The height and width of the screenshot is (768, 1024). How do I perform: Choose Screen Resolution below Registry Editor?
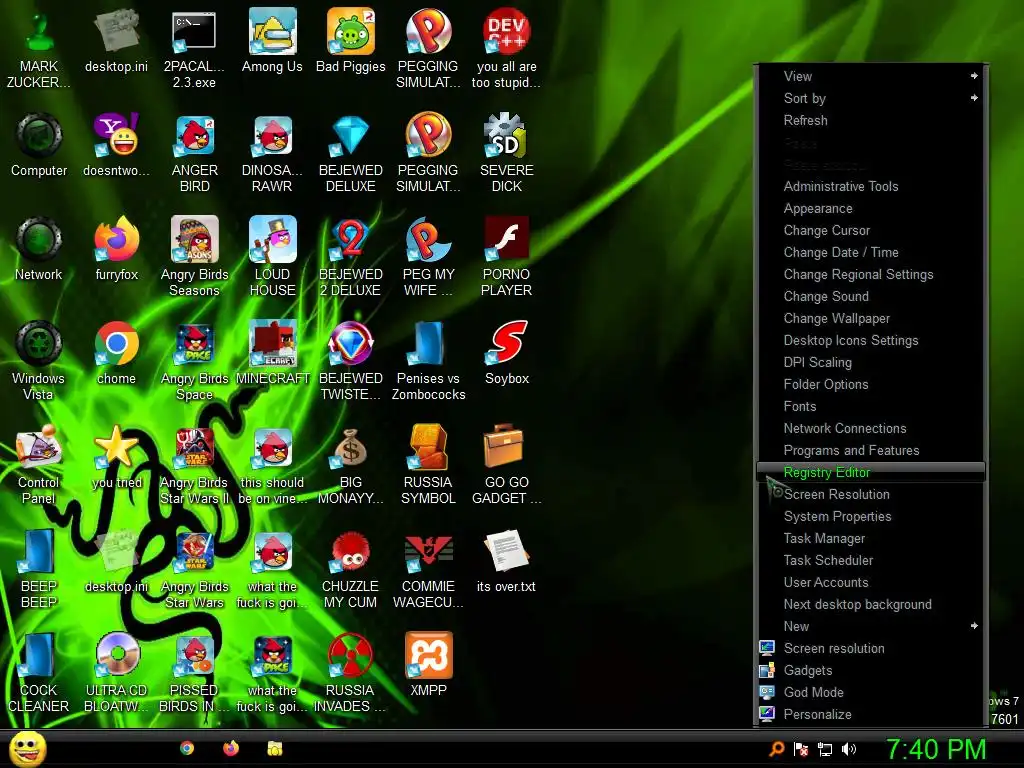(871, 494)
